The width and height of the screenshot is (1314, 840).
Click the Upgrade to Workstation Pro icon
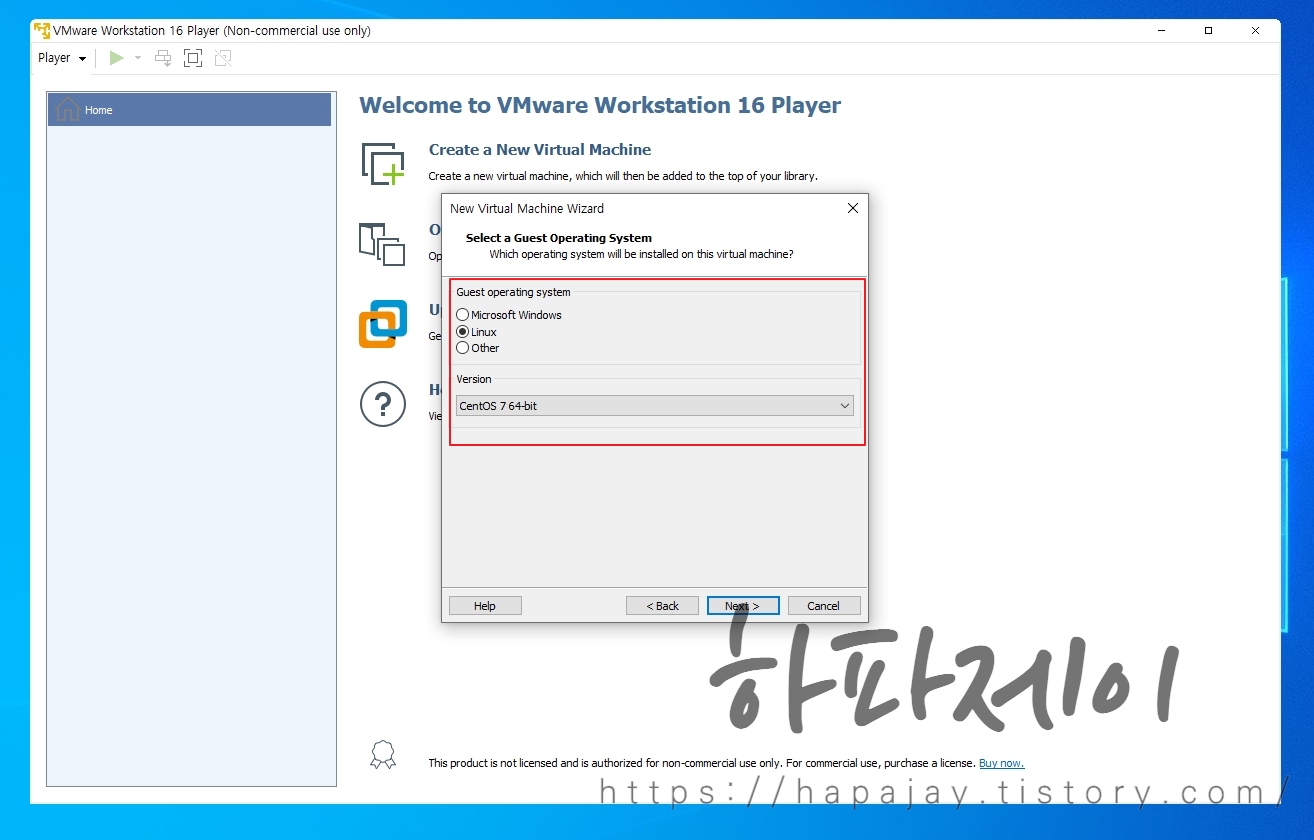383,324
